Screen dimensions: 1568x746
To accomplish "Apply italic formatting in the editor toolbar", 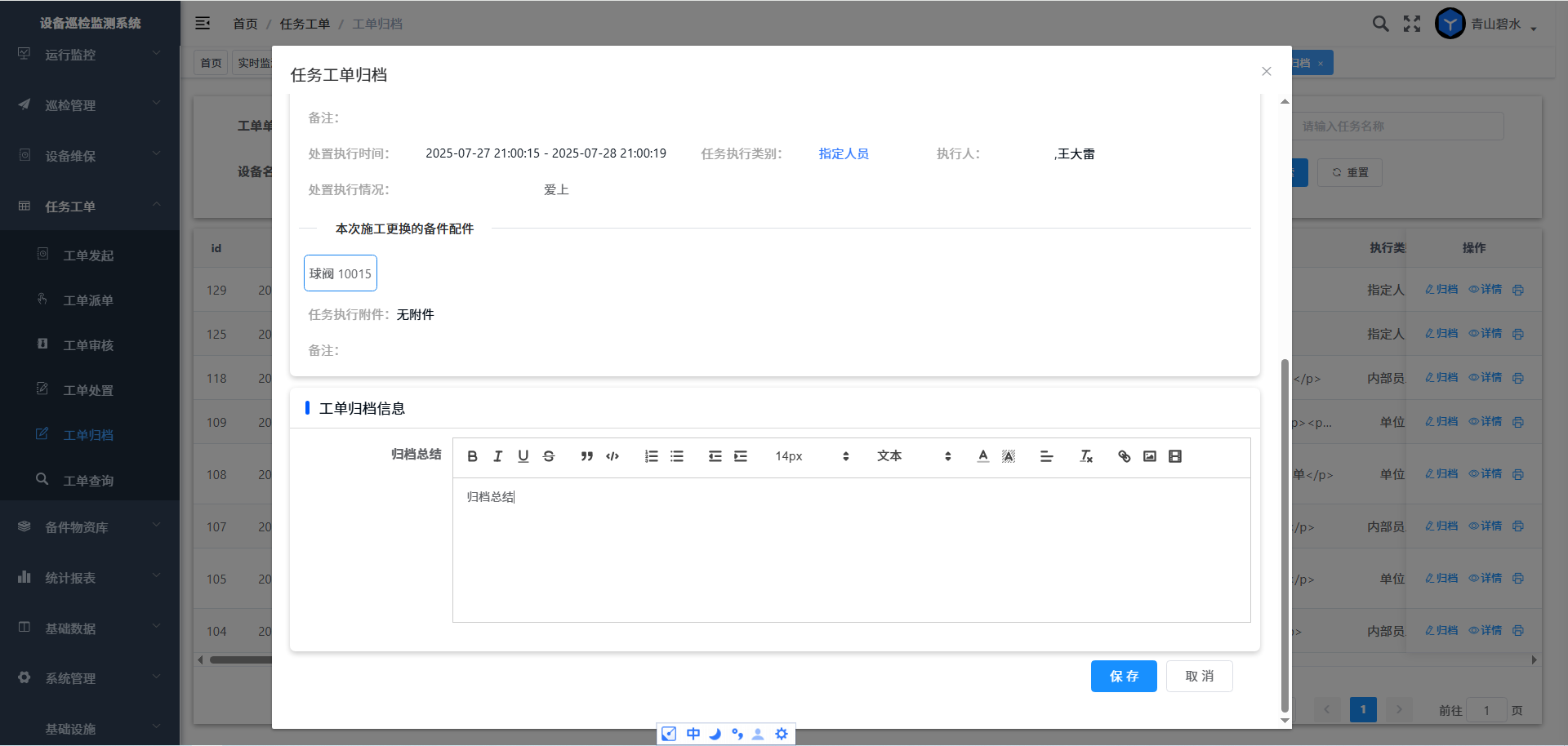I will pyautogui.click(x=497, y=456).
